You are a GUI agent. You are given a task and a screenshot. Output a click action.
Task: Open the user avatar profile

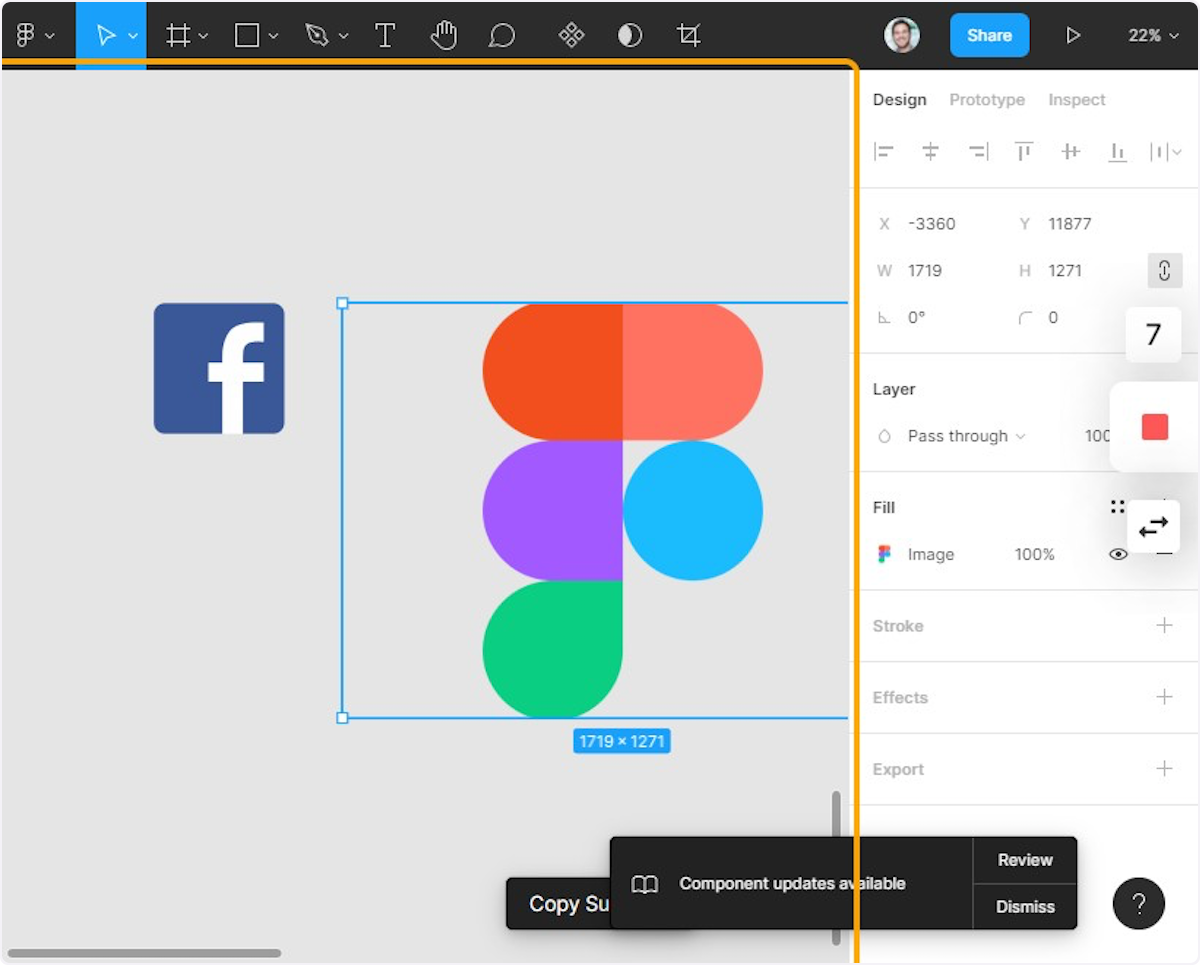[902, 35]
